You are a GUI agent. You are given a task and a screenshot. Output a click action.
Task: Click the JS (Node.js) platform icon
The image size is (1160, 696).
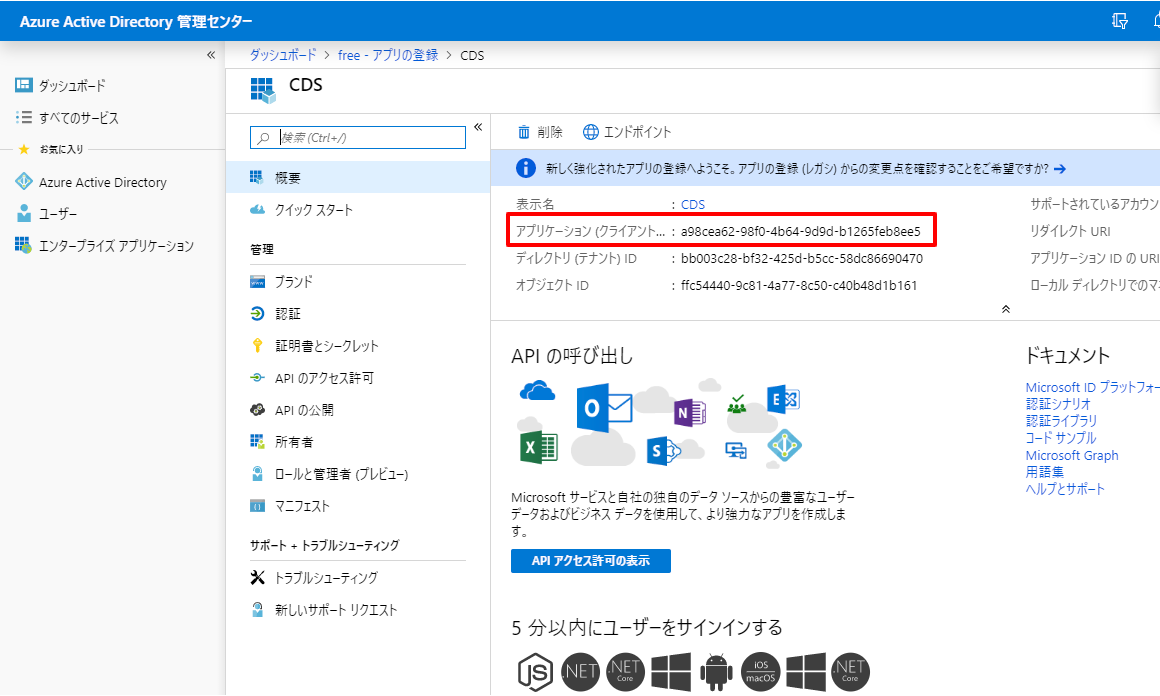(x=535, y=672)
